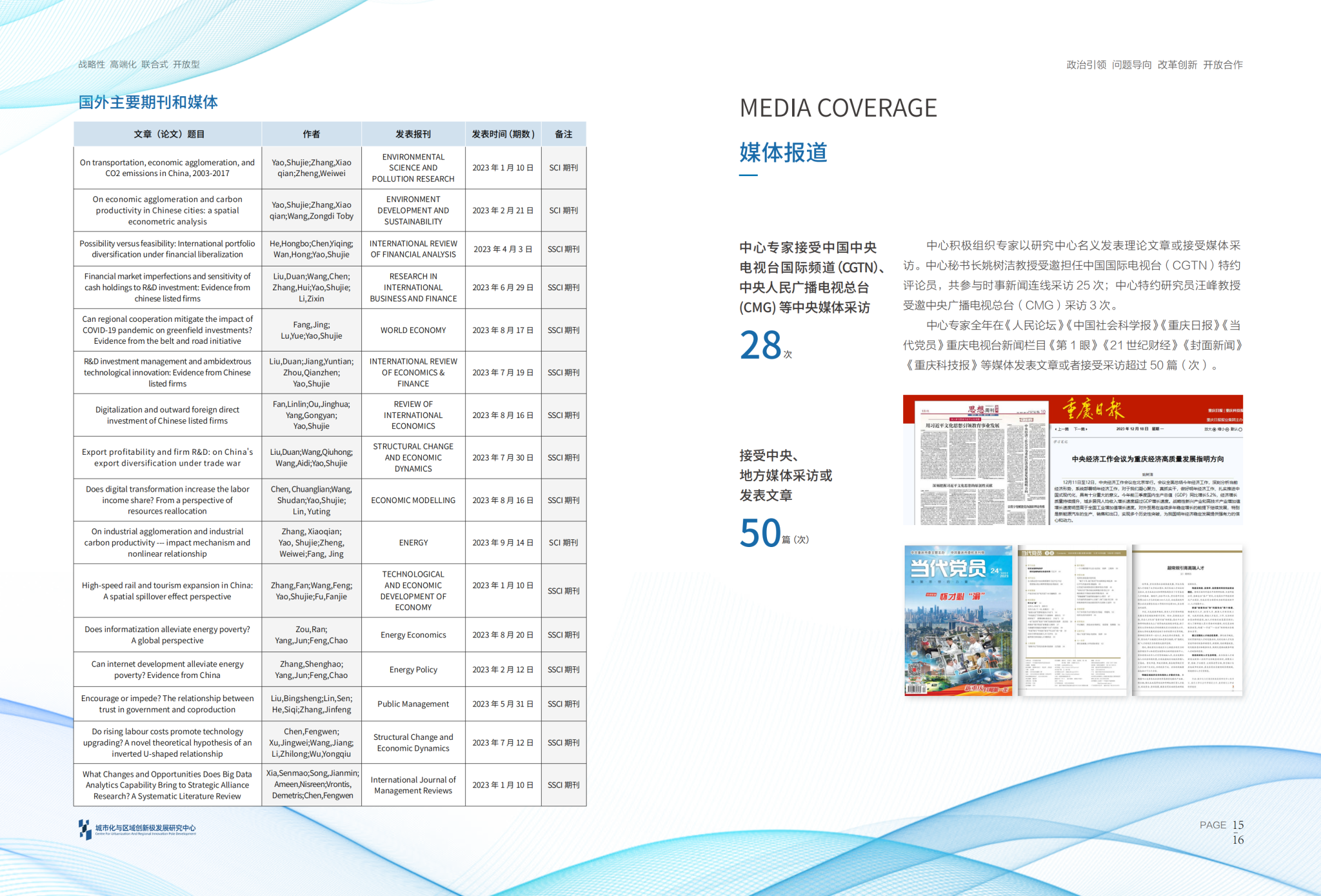The width and height of the screenshot is (1321, 896).
Task: Click the date cell 2023 年 9 月 14 日
Action: [x=503, y=543]
